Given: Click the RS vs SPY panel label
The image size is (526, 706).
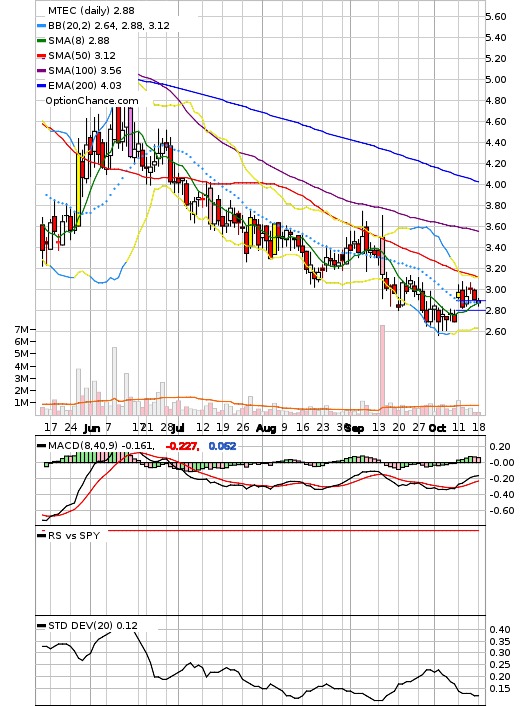Looking at the screenshot, I should tap(73, 536).
